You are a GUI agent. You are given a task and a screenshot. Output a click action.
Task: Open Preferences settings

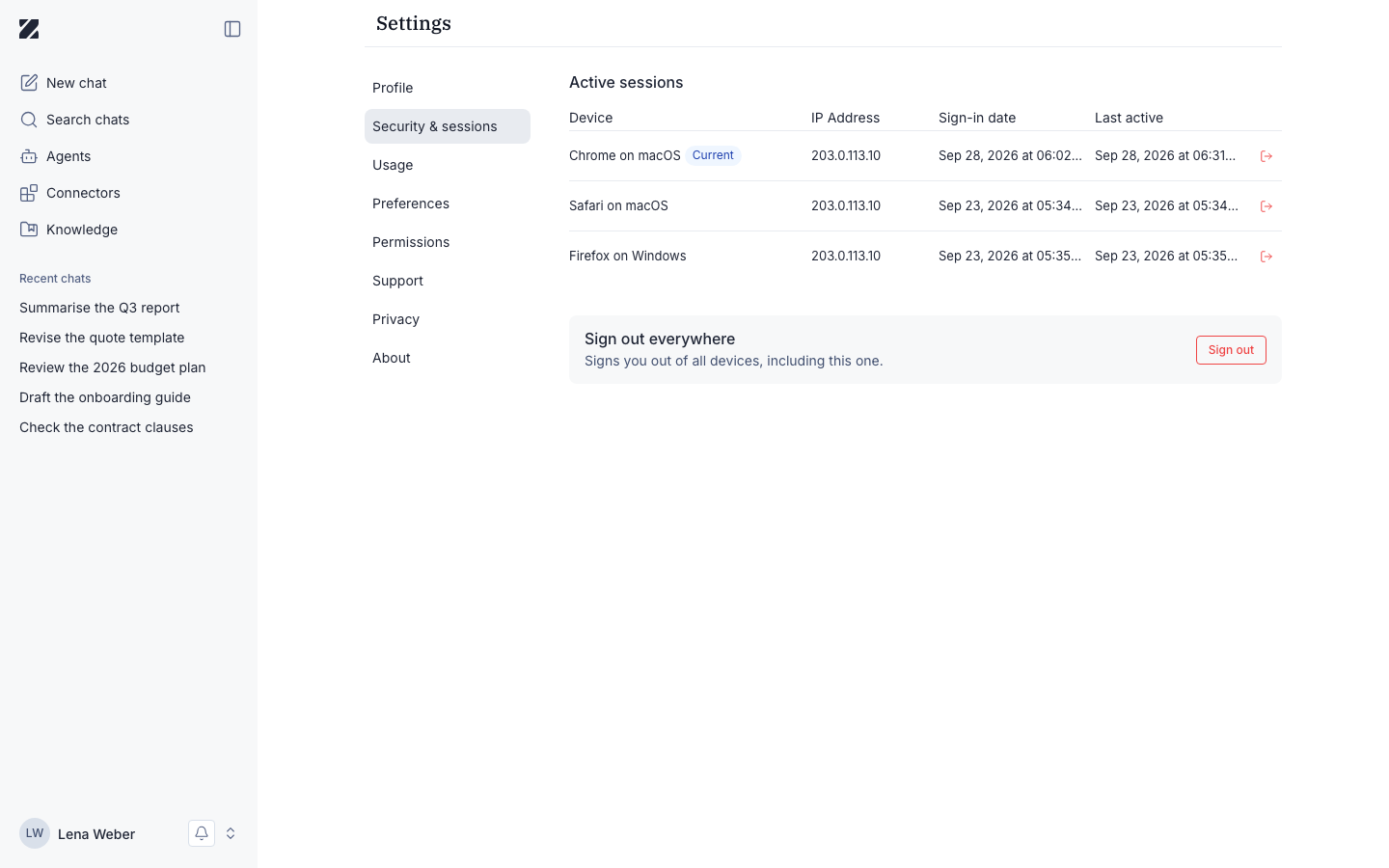[x=448, y=203]
